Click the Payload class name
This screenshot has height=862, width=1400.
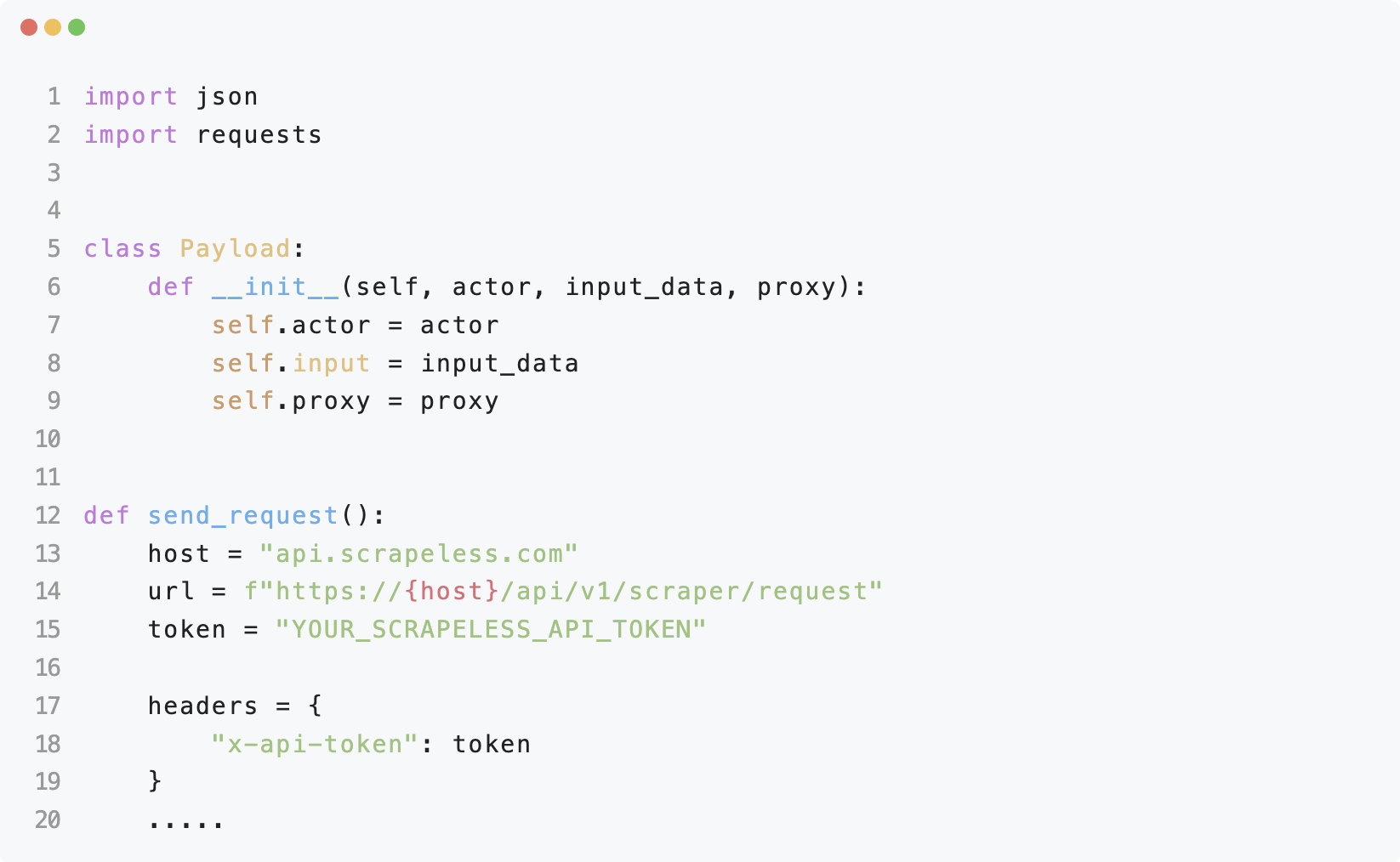point(235,249)
